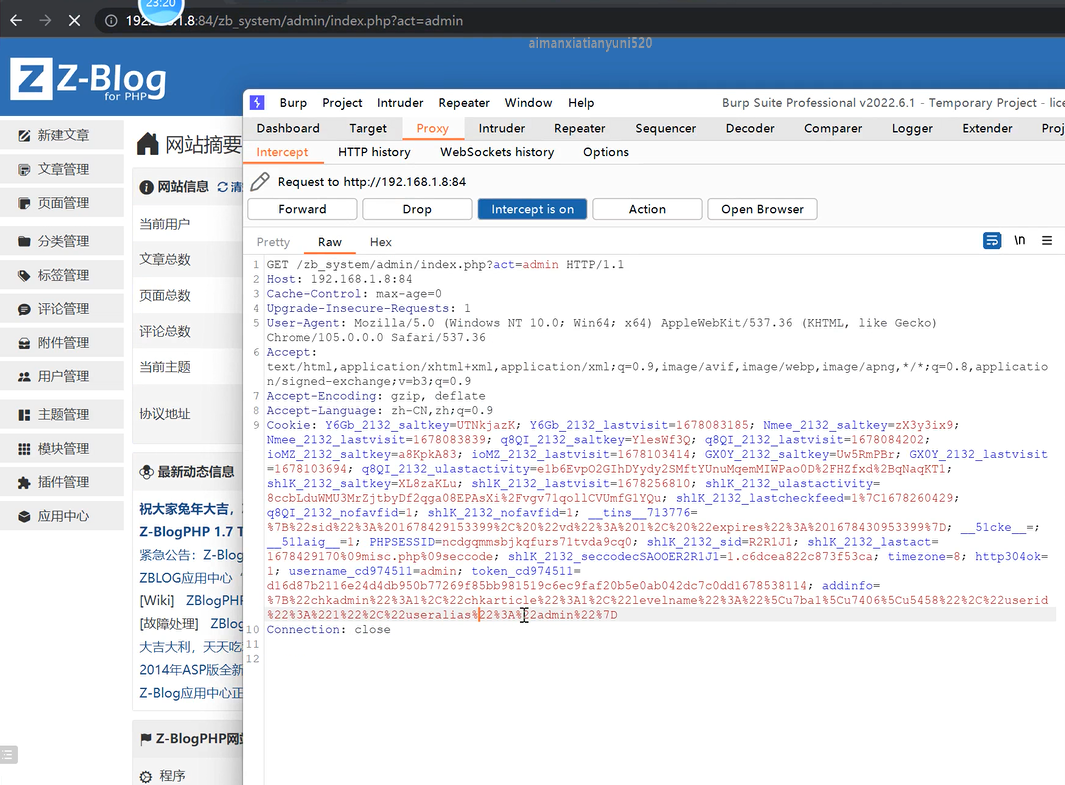Open the Intruder menu in Burp menu bar
This screenshot has width=1065, height=785.
tap(400, 103)
